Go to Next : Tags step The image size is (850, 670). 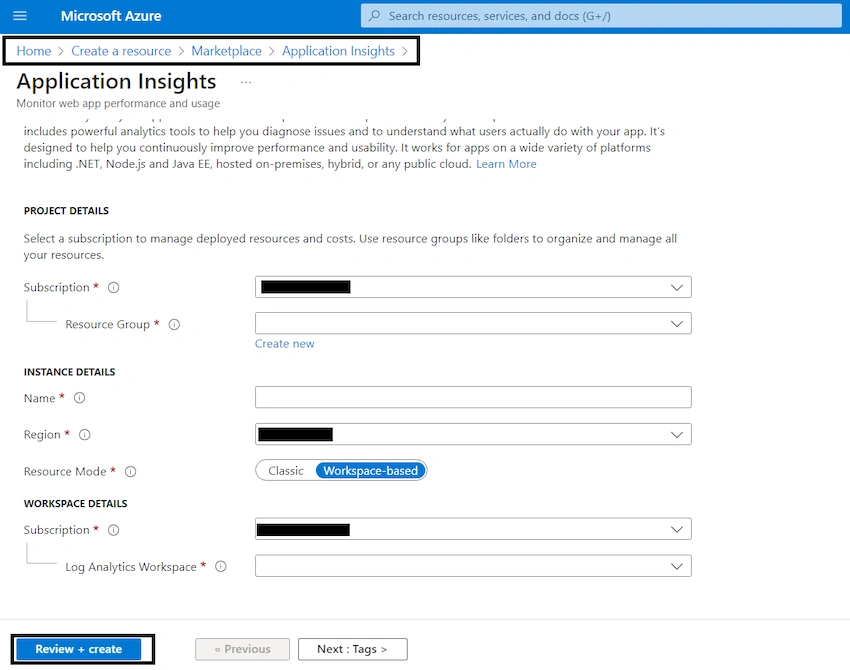point(352,649)
